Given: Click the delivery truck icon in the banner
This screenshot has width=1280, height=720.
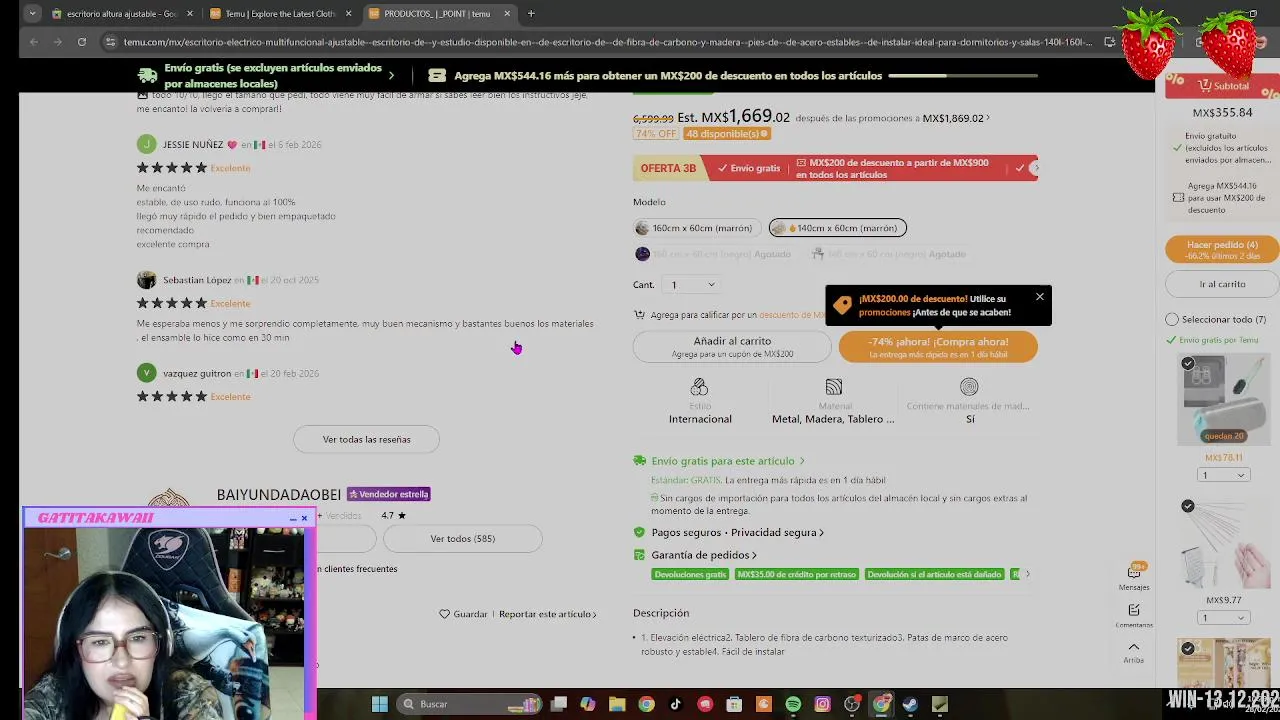Looking at the screenshot, I should [x=148, y=75].
